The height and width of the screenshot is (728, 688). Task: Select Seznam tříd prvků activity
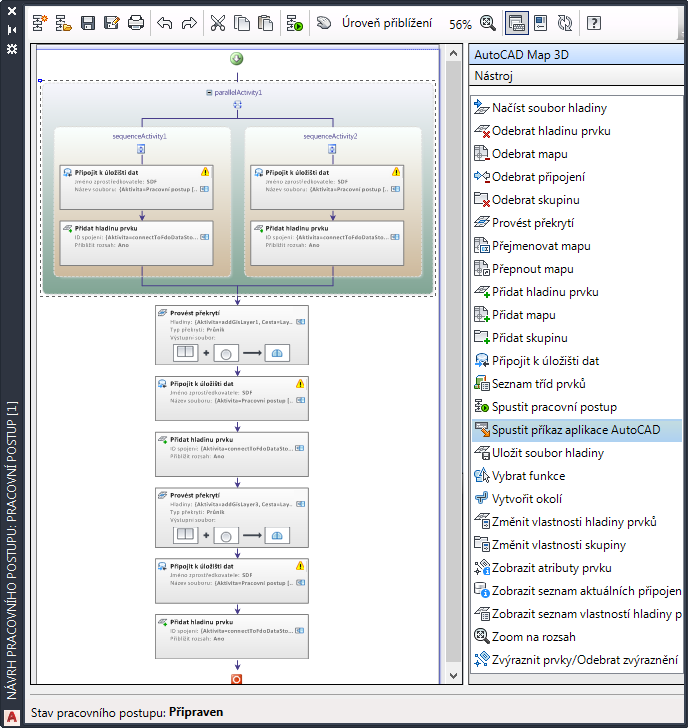[577, 384]
